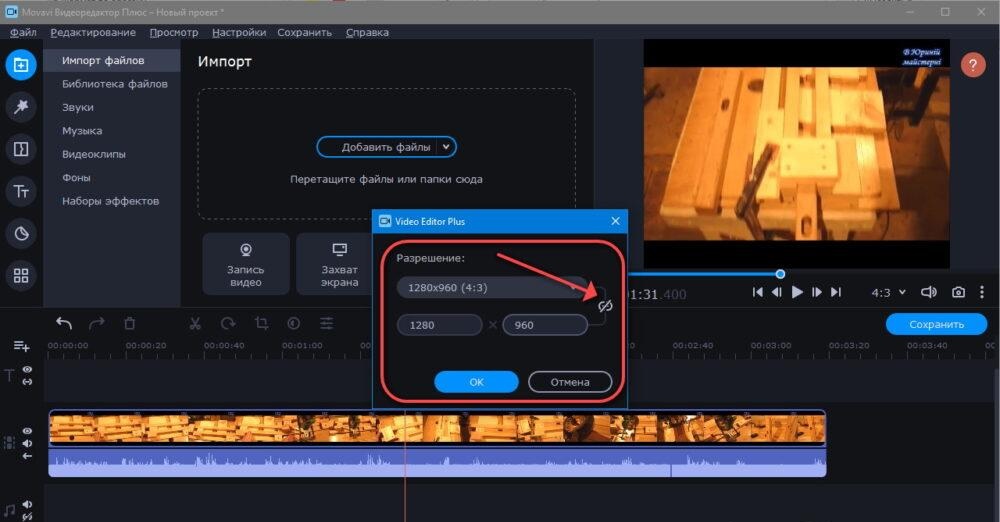Click the Stickers clock-shaped sidebar icon
The height and width of the screenshot is (522, 1000).
pos(20,233)
